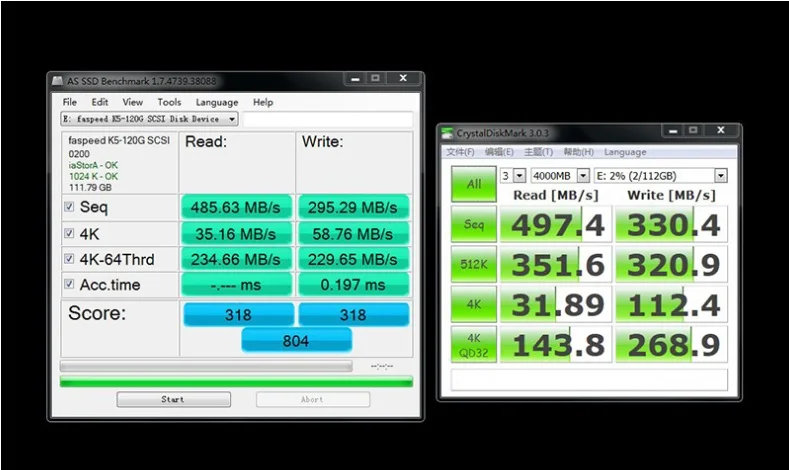Open the 编辑(E) menu in CrystalDiskMark
This screenshot has width=789, height=470.
pos(499,152)
